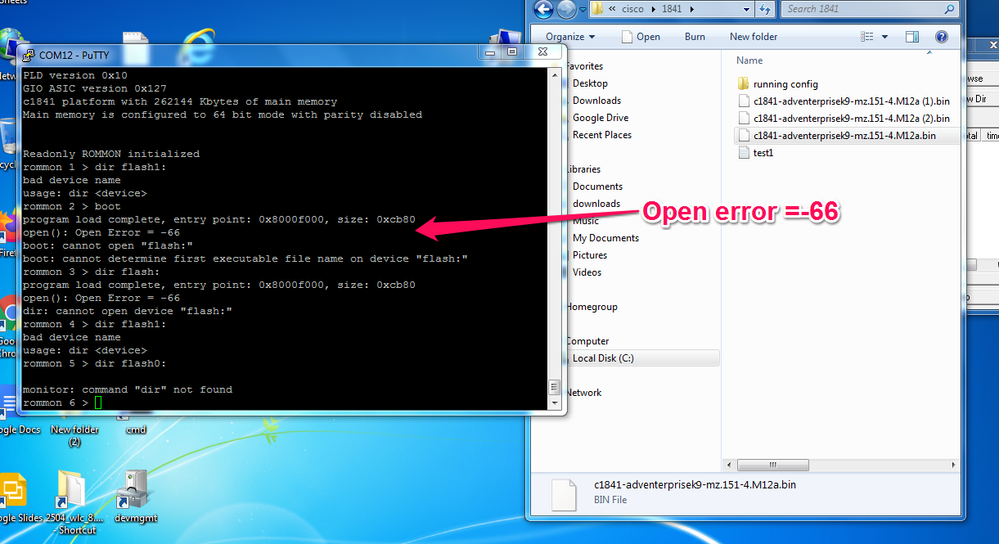Select Network in navigation pane
The width and height of the screenshot is (999, 544).
click(583, 393)
